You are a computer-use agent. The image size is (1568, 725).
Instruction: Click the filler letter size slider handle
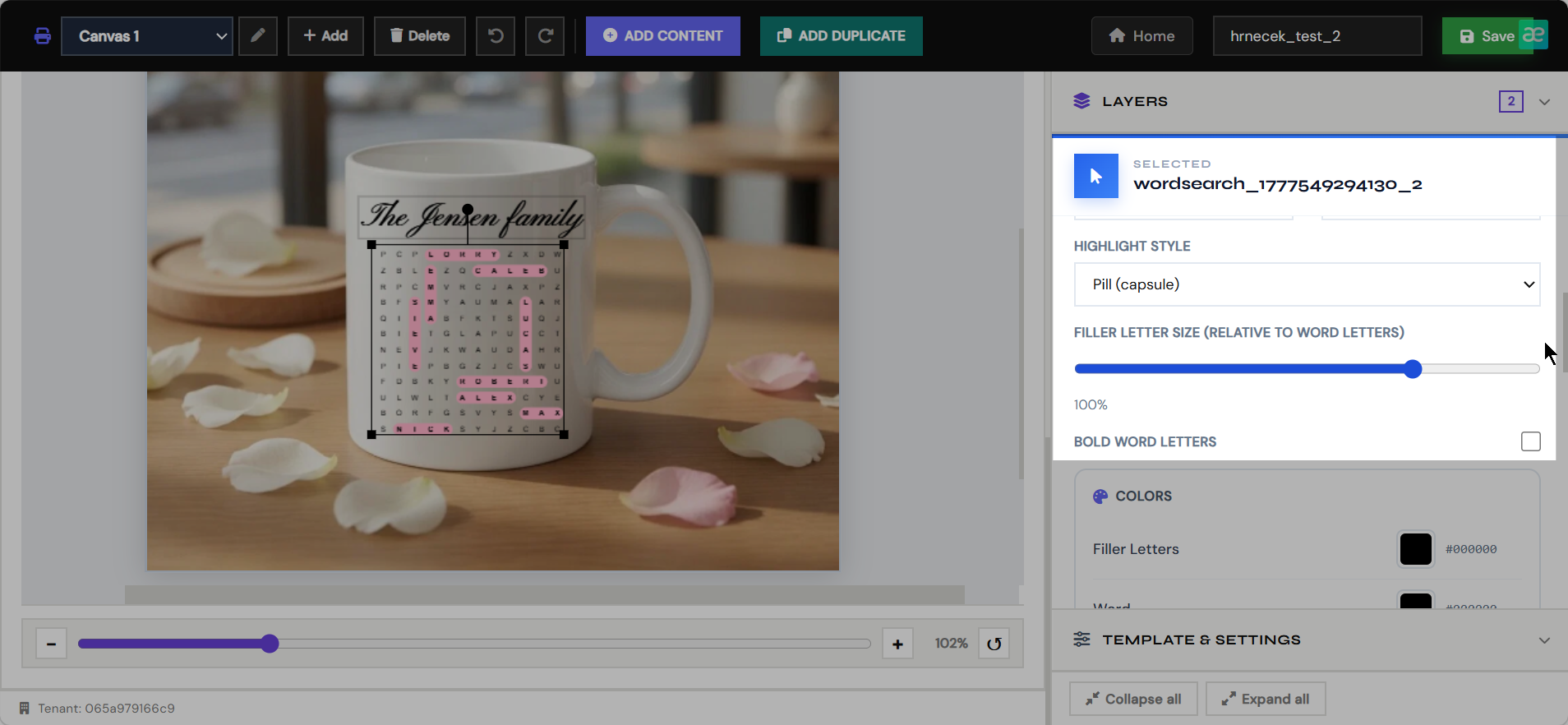[x=1413, y=369]
